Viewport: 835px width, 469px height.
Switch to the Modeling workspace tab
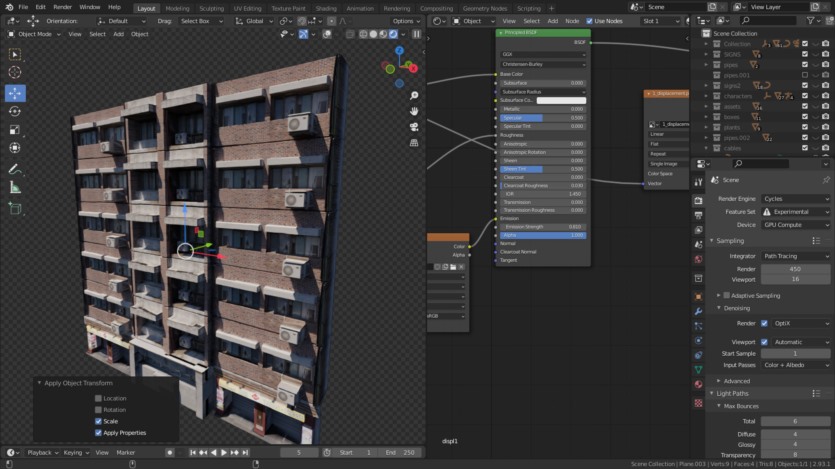pos(177,9)
